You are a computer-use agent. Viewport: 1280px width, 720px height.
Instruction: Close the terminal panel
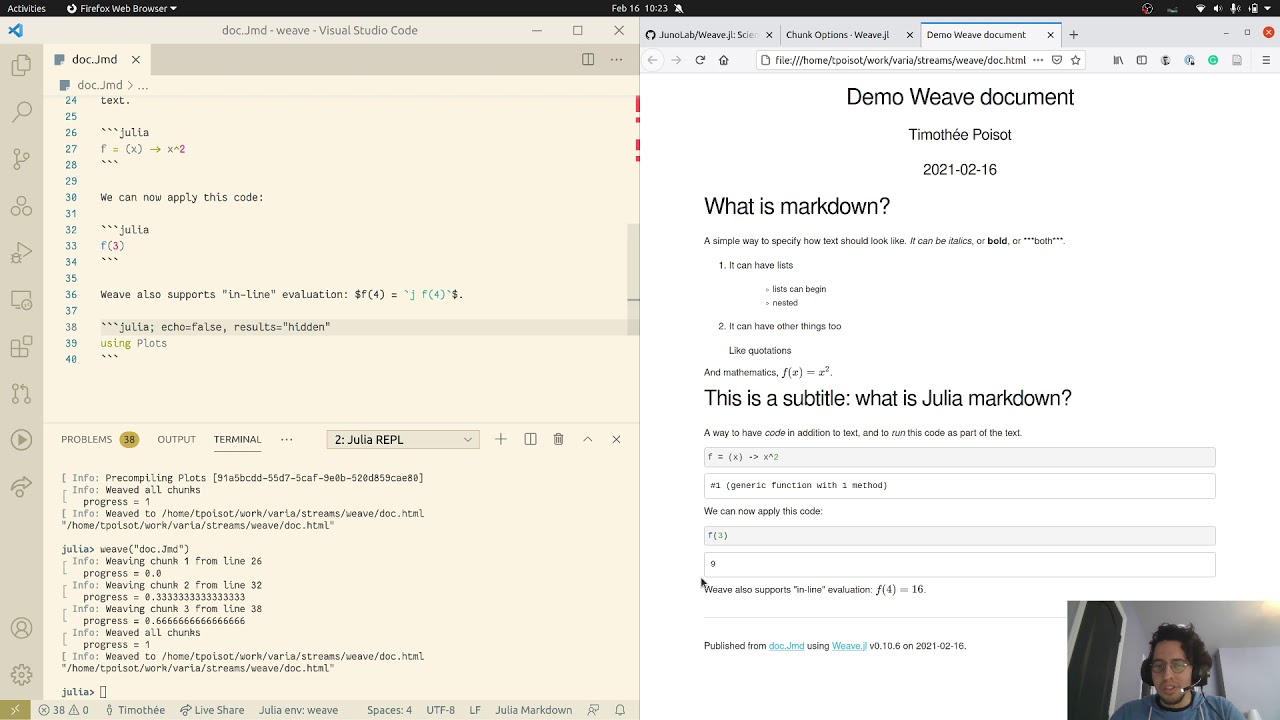(616, 439)
